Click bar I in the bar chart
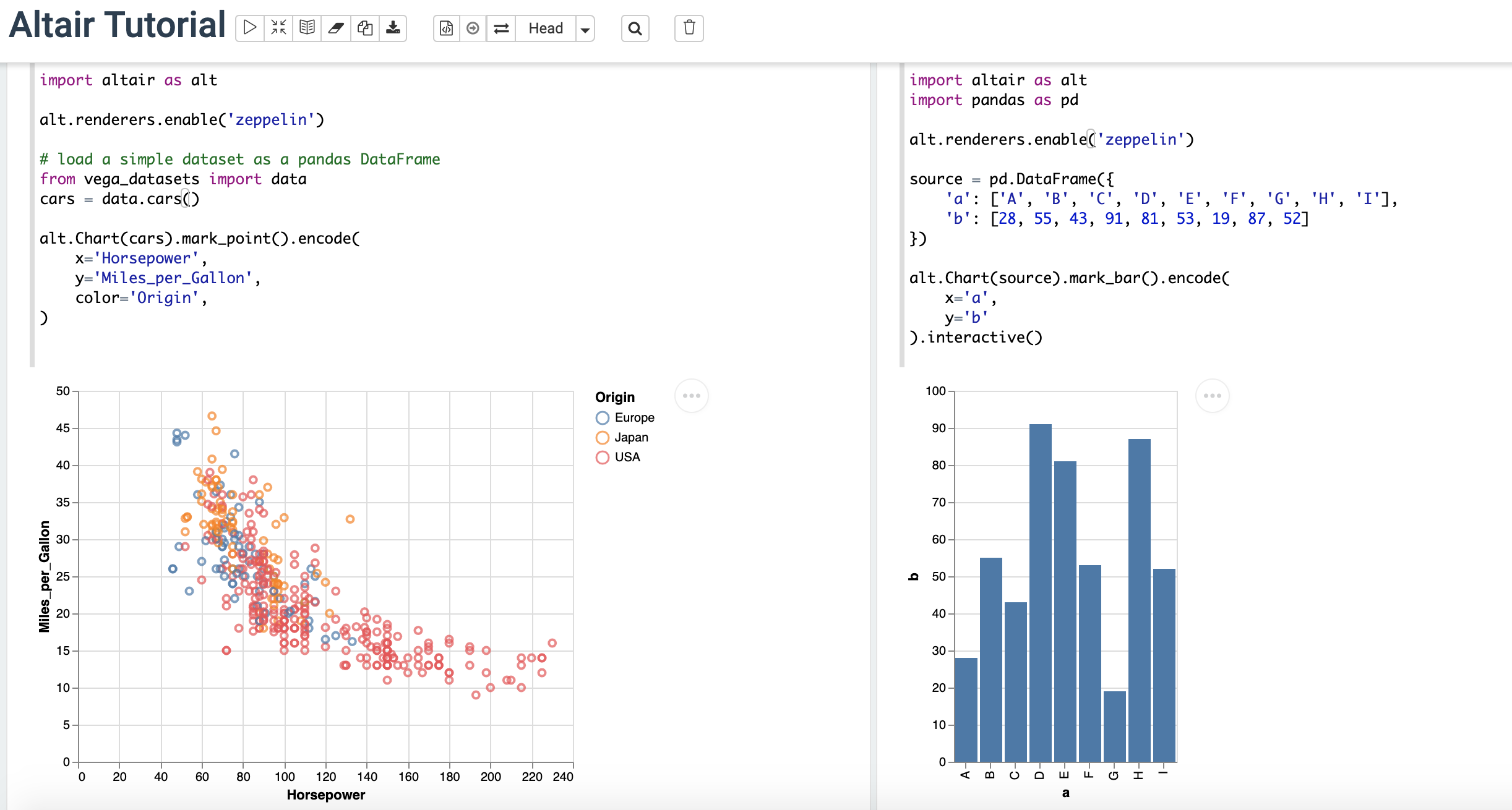Viewport: 1512px width, 810px height. 1164,665
